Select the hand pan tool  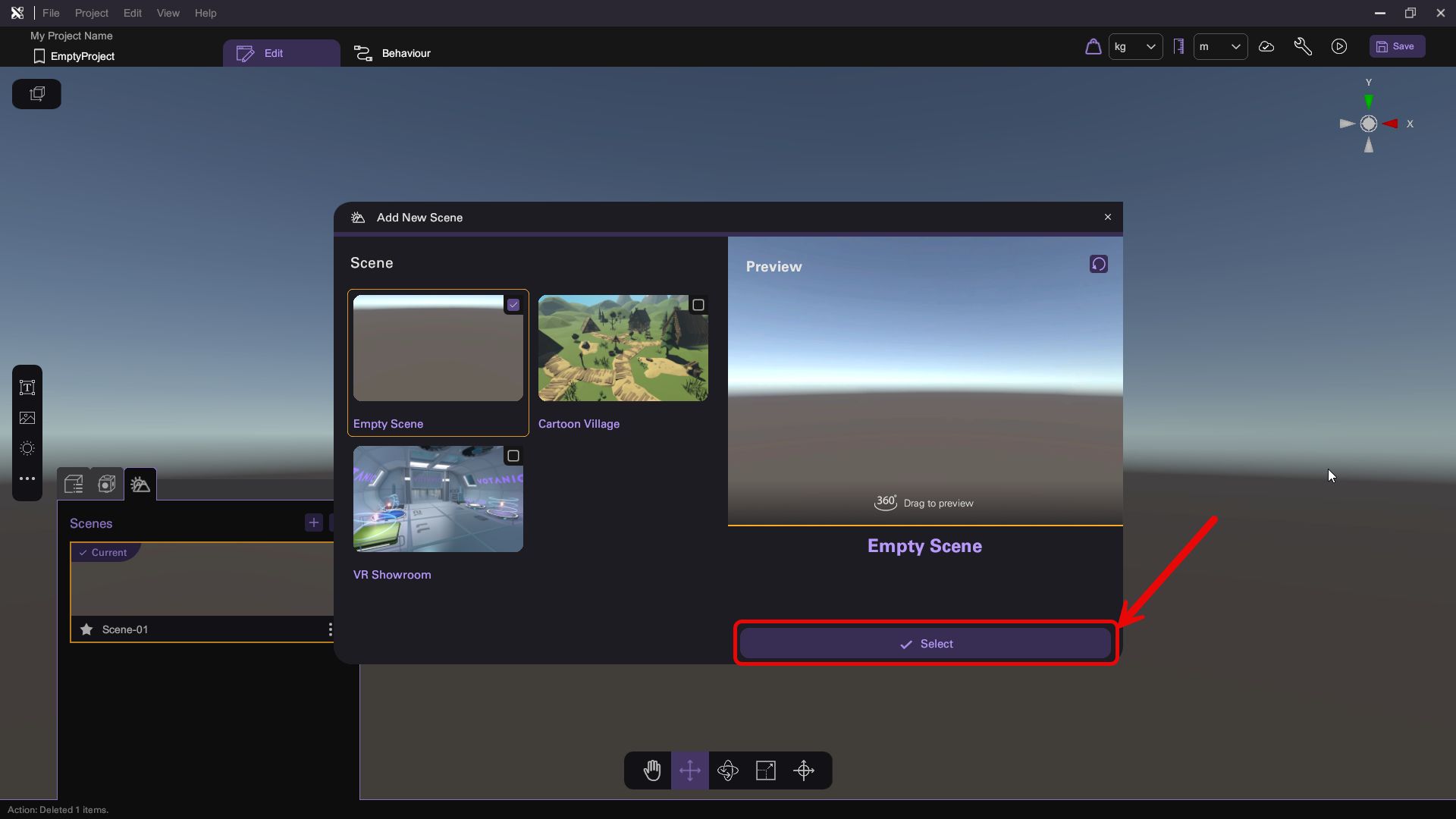pos(652,770)
